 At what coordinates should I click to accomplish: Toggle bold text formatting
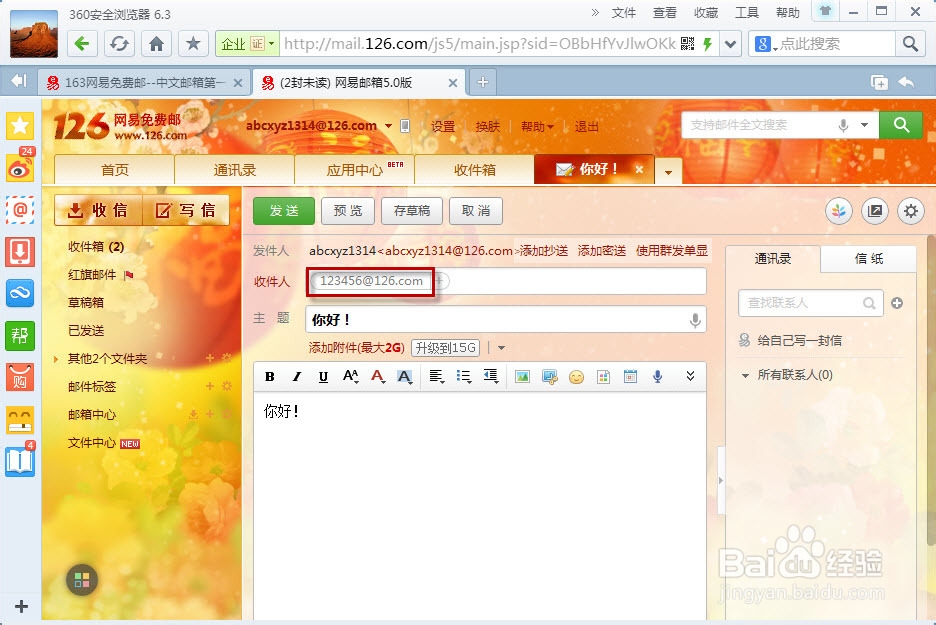point(269,377)
